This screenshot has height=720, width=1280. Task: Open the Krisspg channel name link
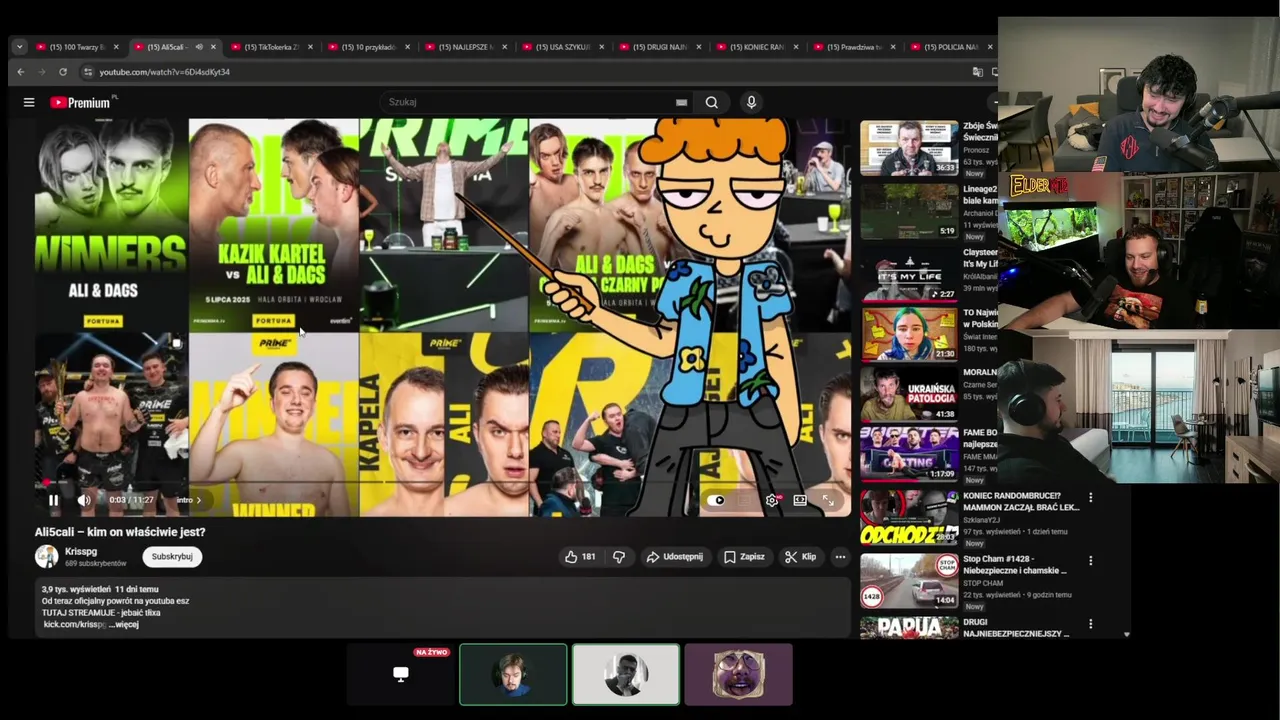(81, 552)
